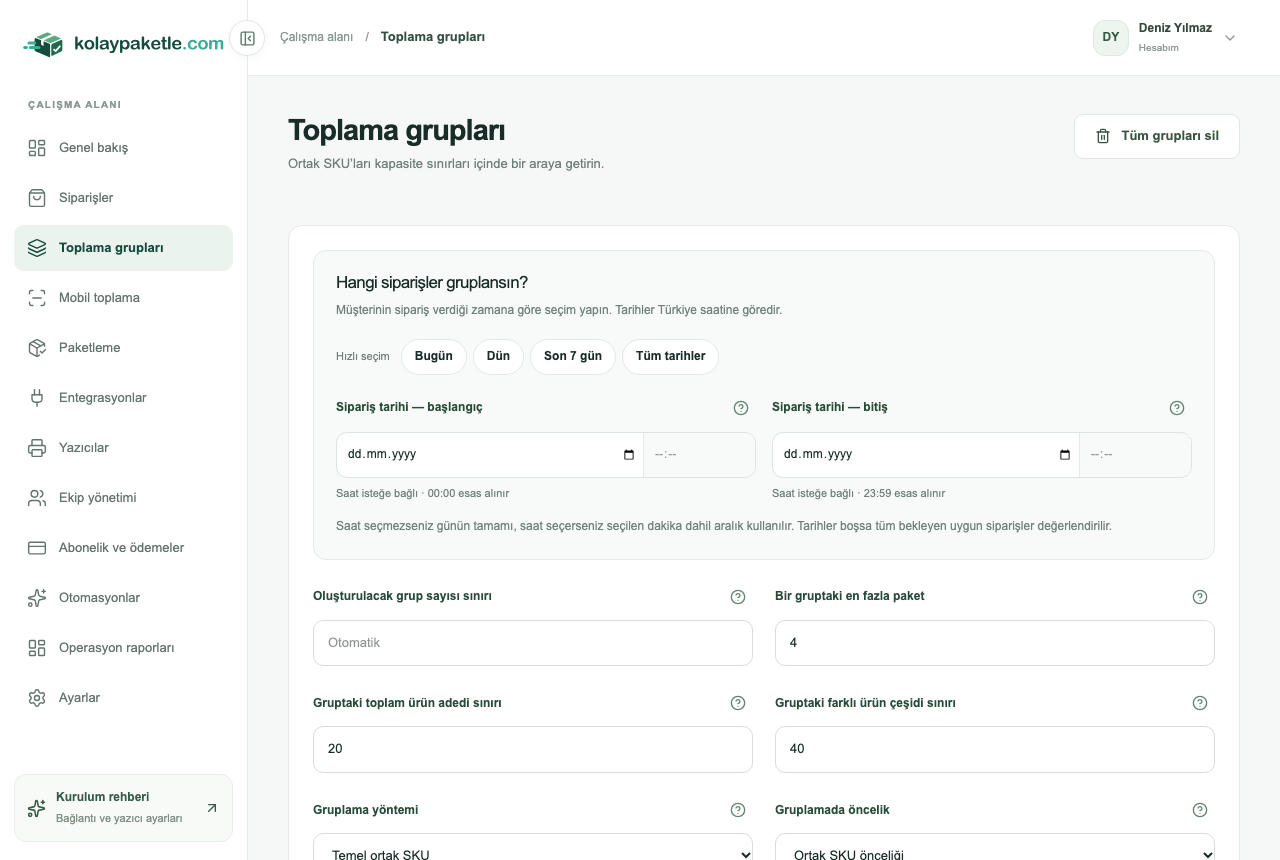Viewport: 1280px width, 860px height.
Task: Open calendar picker in the end date field
Action: pyautogui.click(x=1065, y=455)
